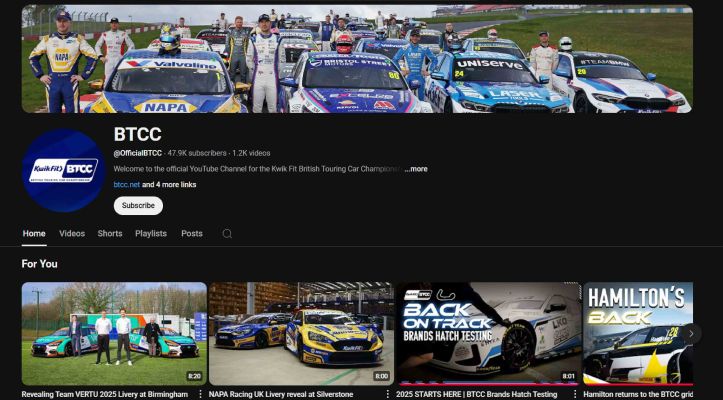Open the Home tab
Viewport: 723px width, 400px height.
(x=34, y=234)
